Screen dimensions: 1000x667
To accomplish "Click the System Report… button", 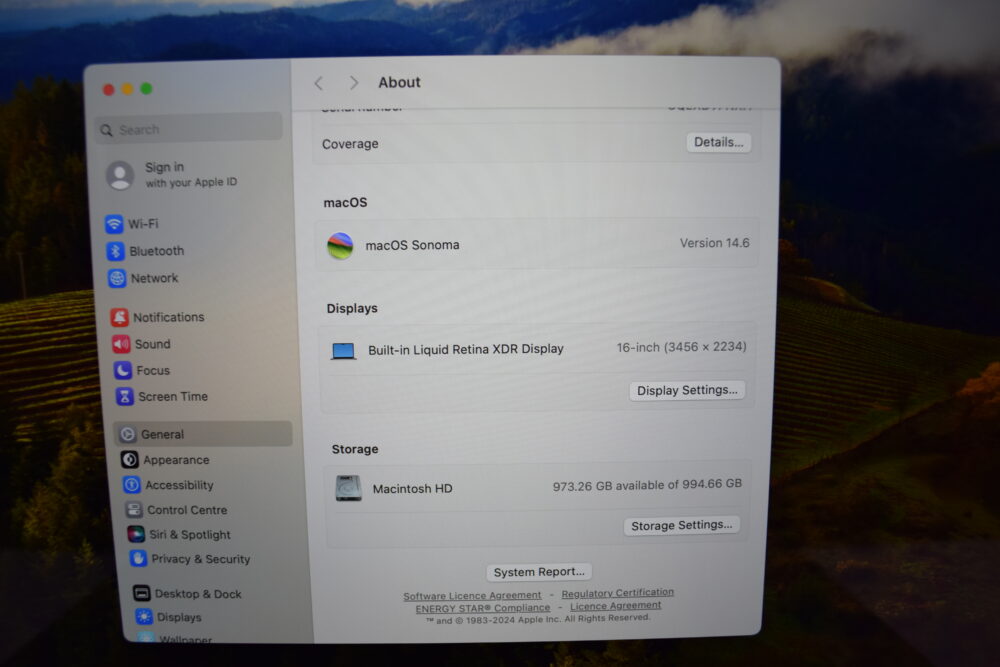I will [x=539, y=572].
